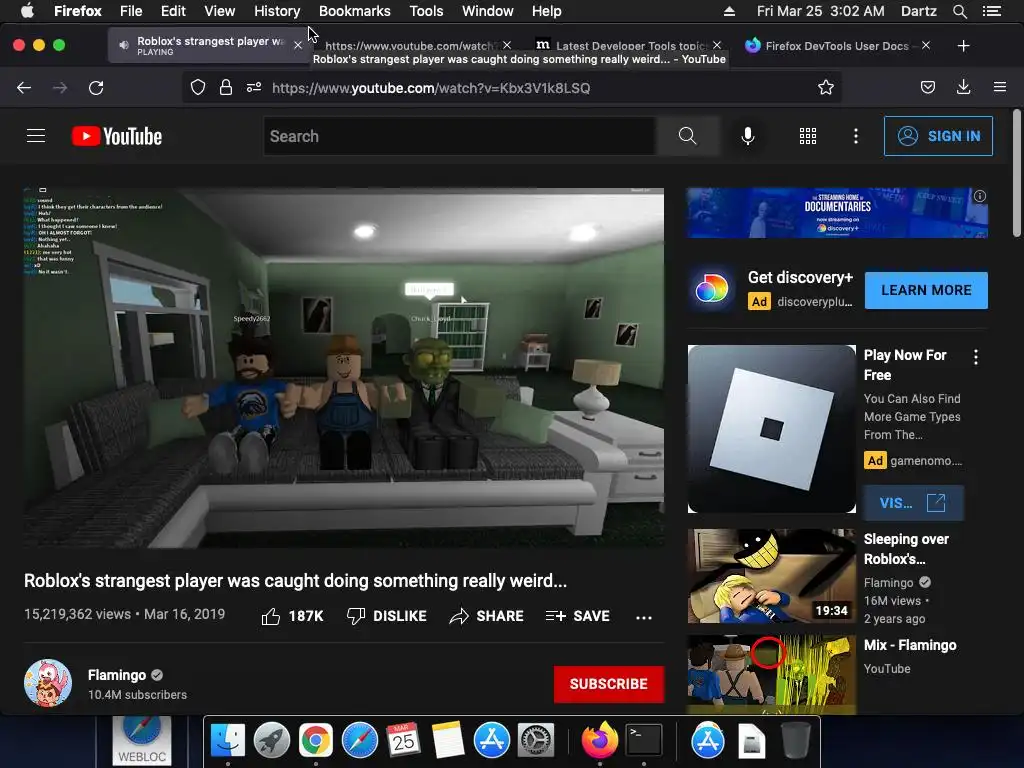Open the Firefox History menu
1024x768 pixels.
277,11
